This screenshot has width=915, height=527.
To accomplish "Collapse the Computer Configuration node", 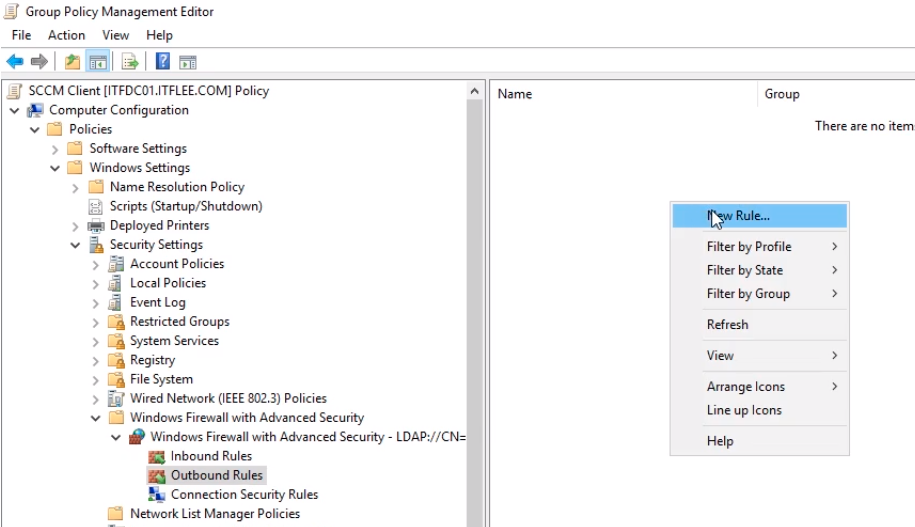I will [x=15, y=110].
